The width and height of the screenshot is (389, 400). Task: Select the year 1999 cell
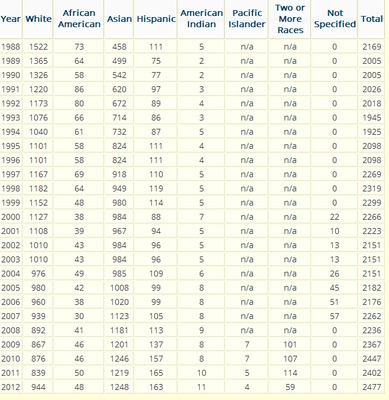pyautogui.click(x=11, y=203)
